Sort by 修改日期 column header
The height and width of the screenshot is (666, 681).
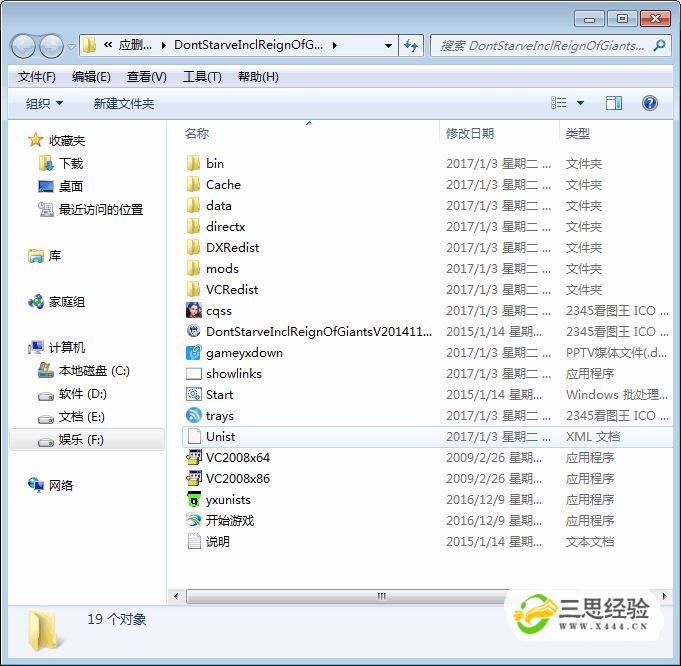470,134
